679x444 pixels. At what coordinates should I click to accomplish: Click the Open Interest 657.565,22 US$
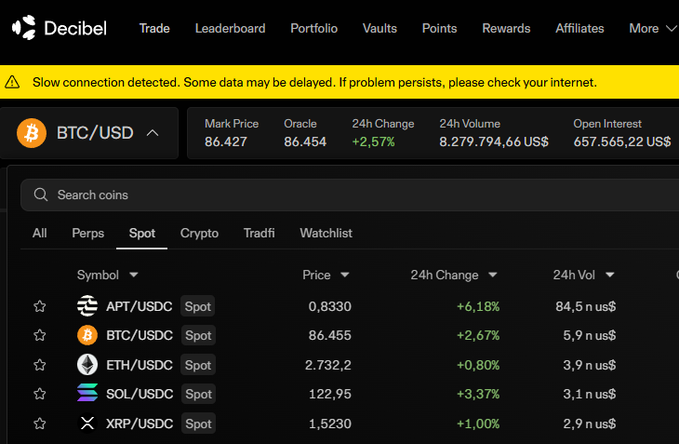(622, 142)
